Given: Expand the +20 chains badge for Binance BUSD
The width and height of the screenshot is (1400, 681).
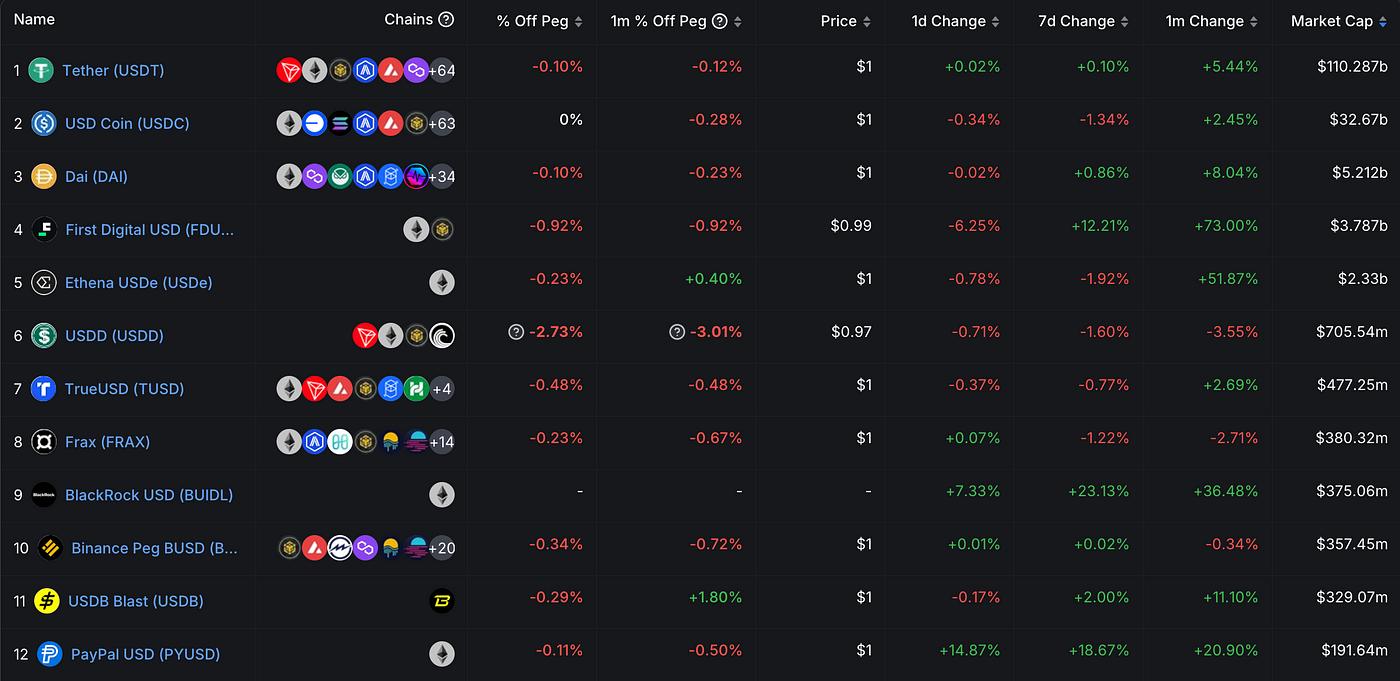Looking at the screenshot, I should tap(441, 548).
